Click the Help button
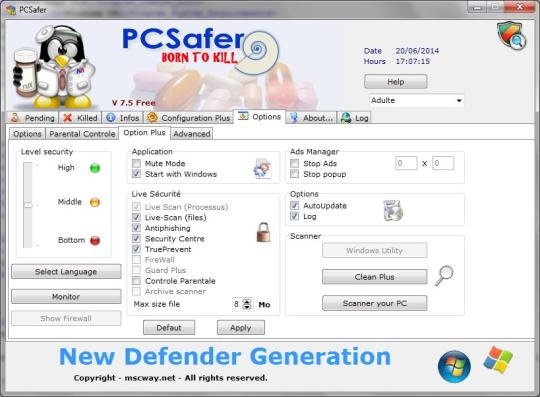 396,82
